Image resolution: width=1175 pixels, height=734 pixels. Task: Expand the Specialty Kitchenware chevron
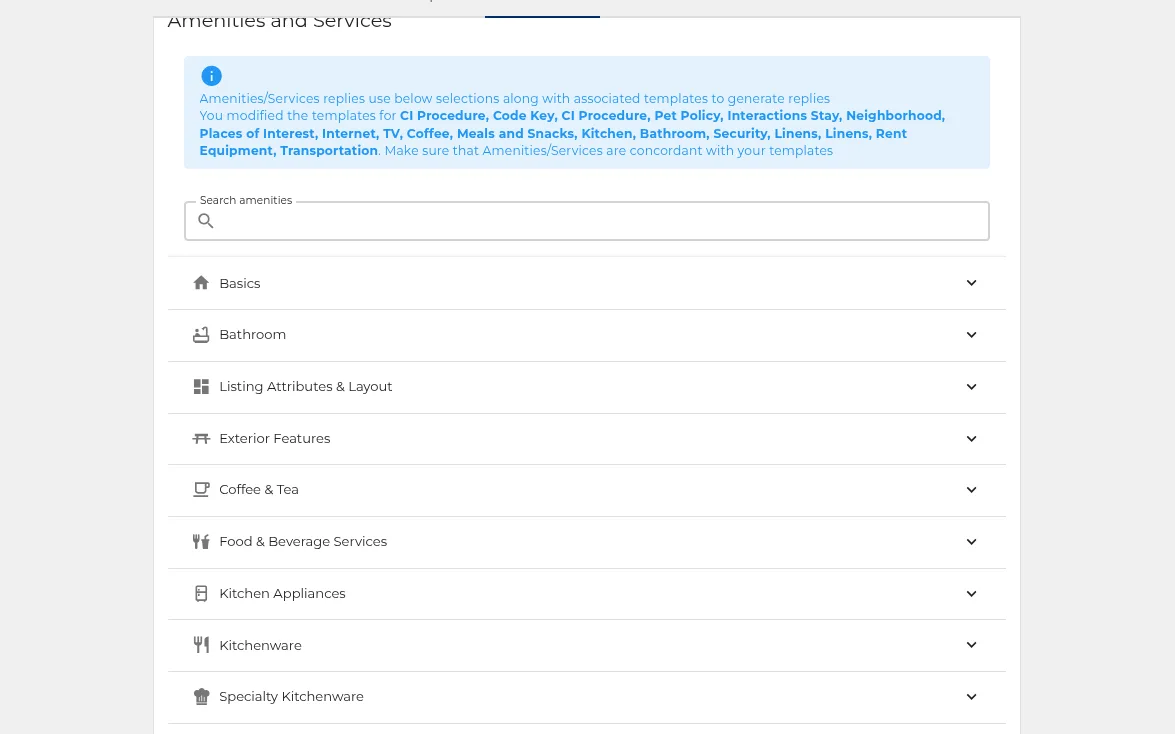[x=971, y=697]
